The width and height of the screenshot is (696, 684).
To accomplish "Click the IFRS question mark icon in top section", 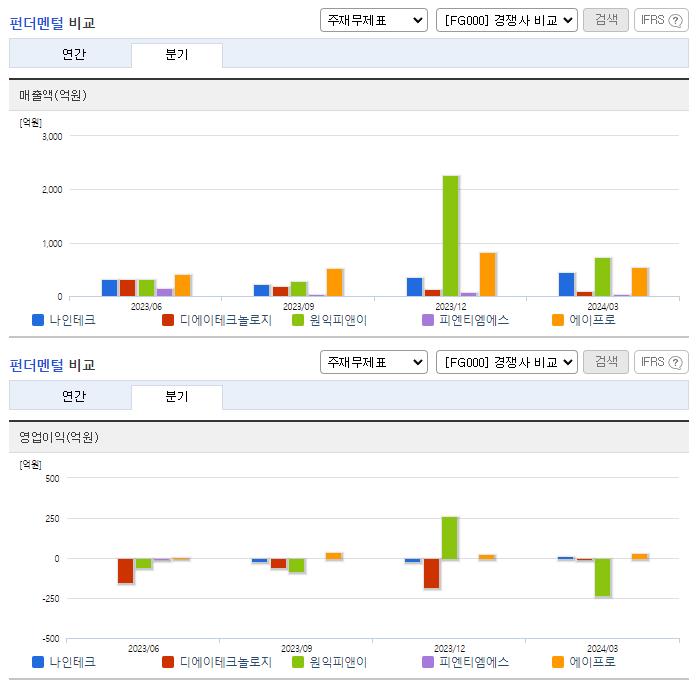I will tap(675, 20).
